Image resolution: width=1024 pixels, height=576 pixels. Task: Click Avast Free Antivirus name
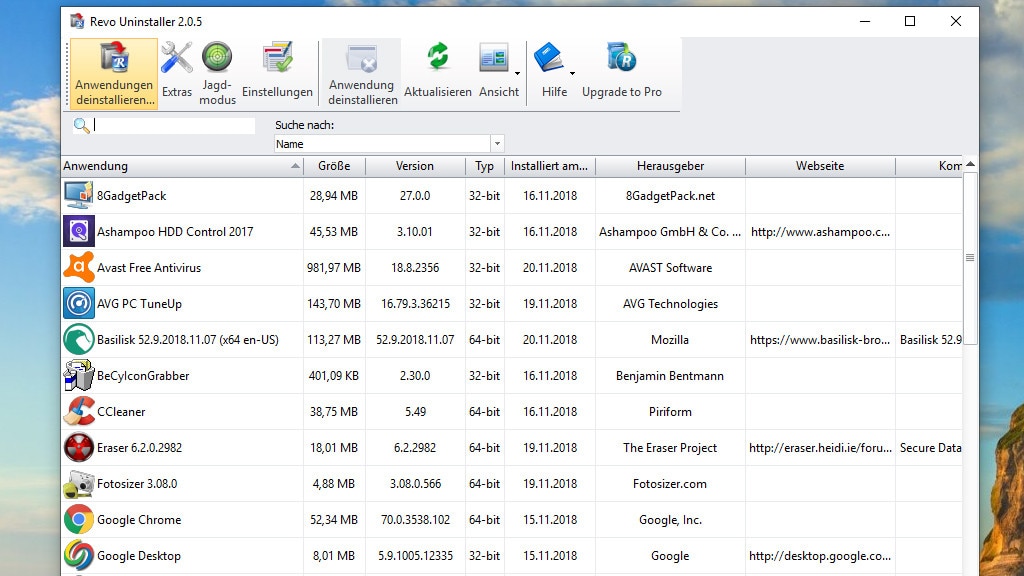(x=149, y=268)
